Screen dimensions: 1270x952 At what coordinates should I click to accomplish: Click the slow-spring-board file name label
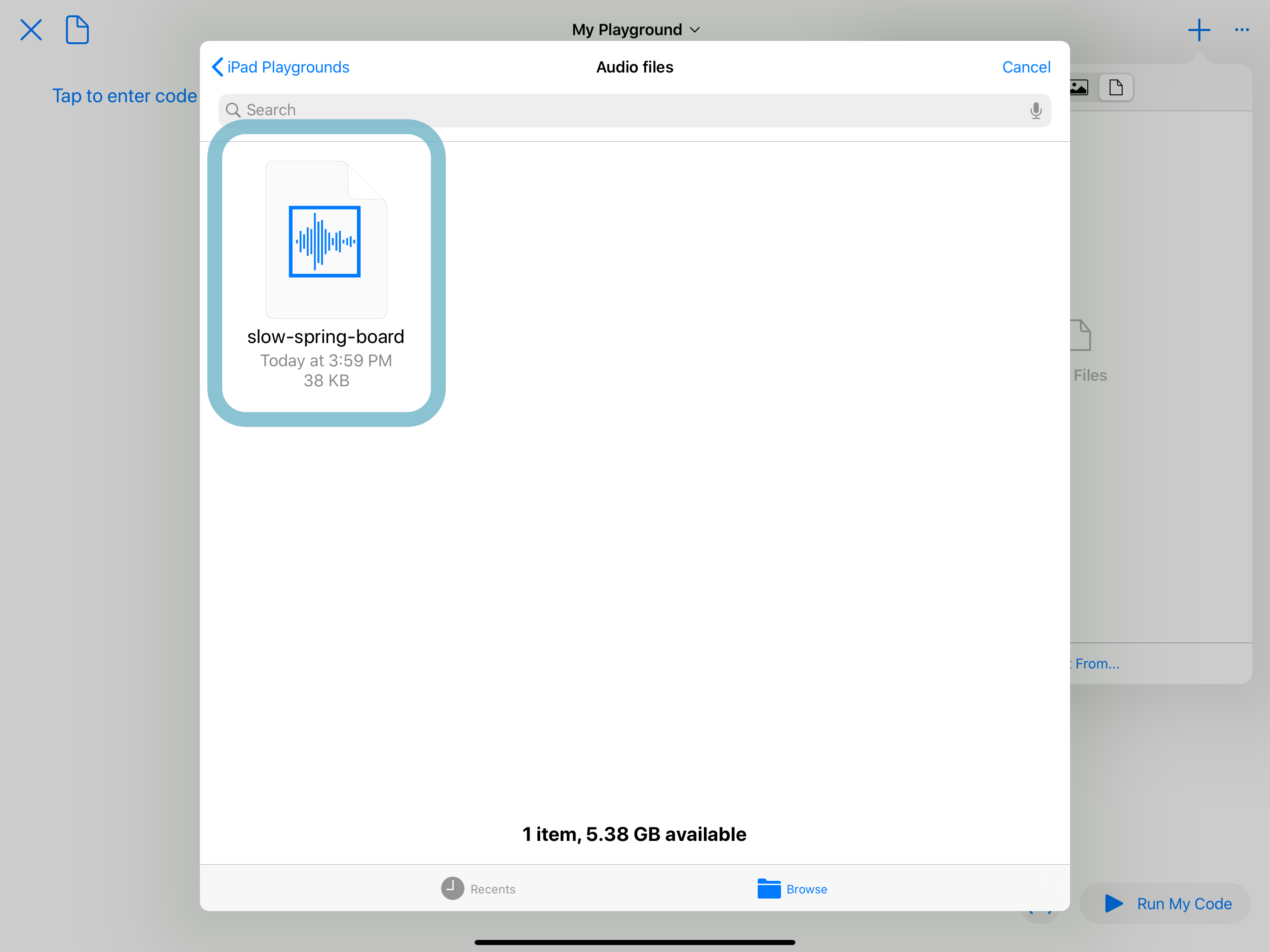(x=325, y=337)
